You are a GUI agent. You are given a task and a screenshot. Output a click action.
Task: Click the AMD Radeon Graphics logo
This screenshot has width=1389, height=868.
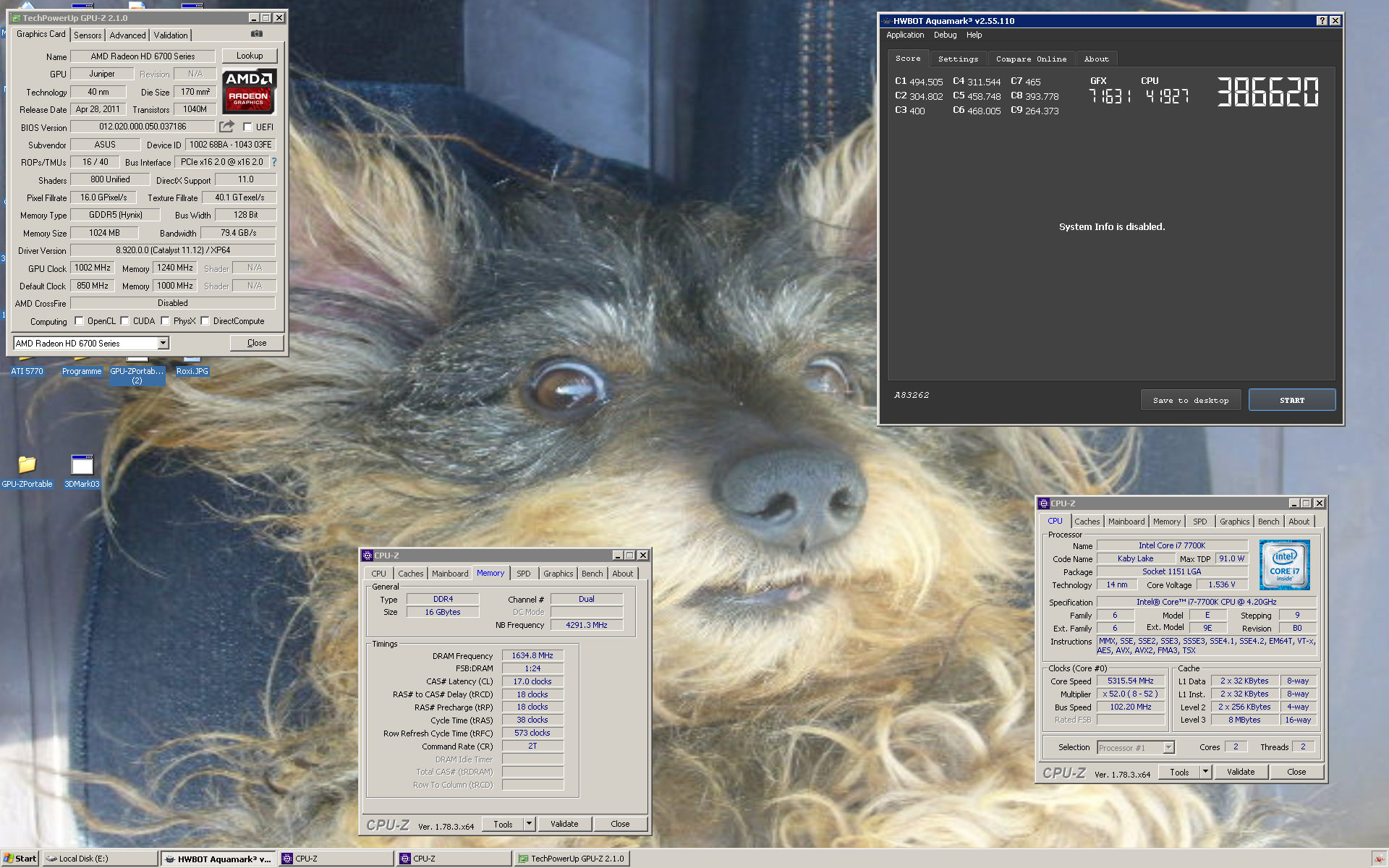248,92
